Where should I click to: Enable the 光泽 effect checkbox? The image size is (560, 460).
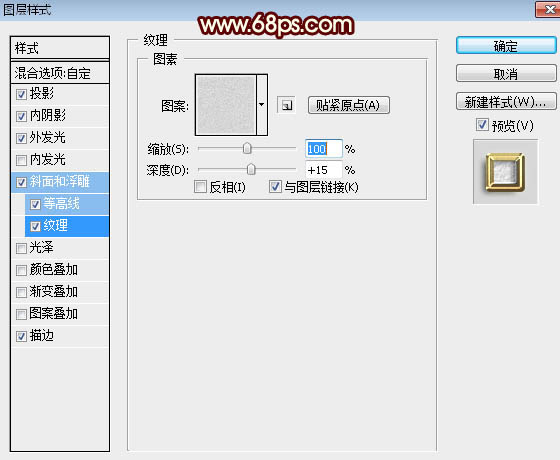[21, 248]
